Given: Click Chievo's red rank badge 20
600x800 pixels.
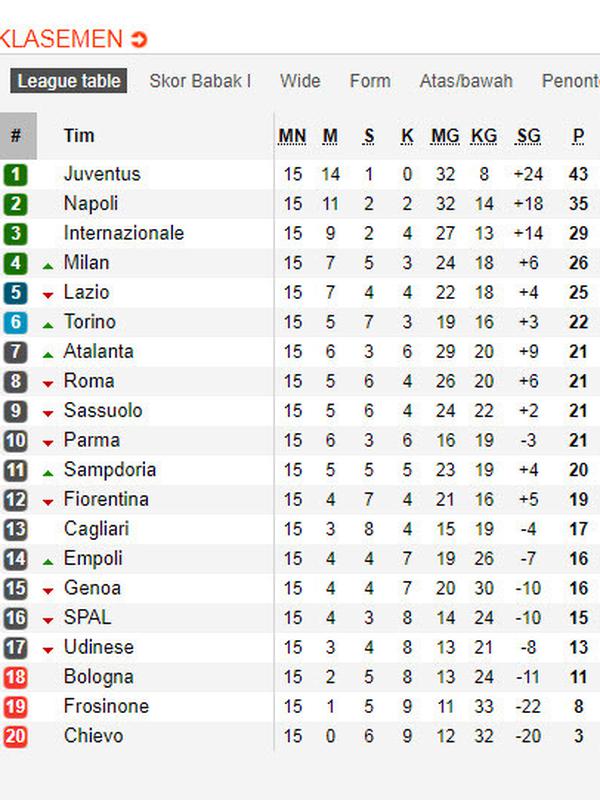Looking at the screenshot, I should point(15,736).
